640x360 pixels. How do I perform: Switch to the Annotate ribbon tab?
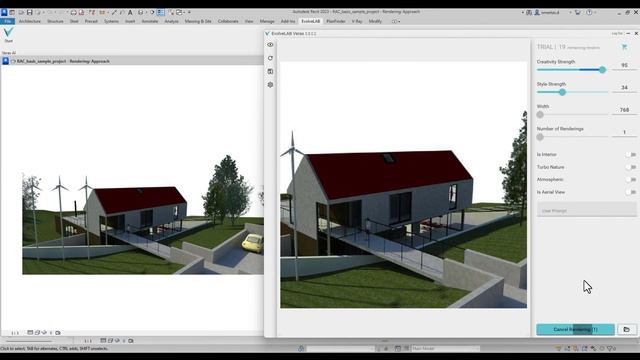point(149,21)
